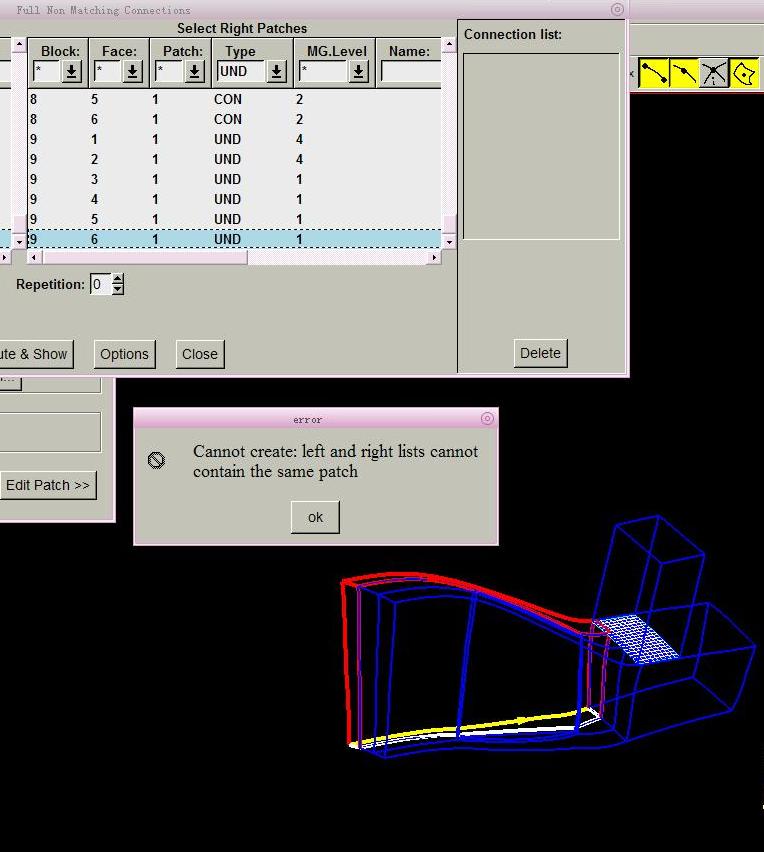Click the curve midpoint tool icon

pos(684,73)
